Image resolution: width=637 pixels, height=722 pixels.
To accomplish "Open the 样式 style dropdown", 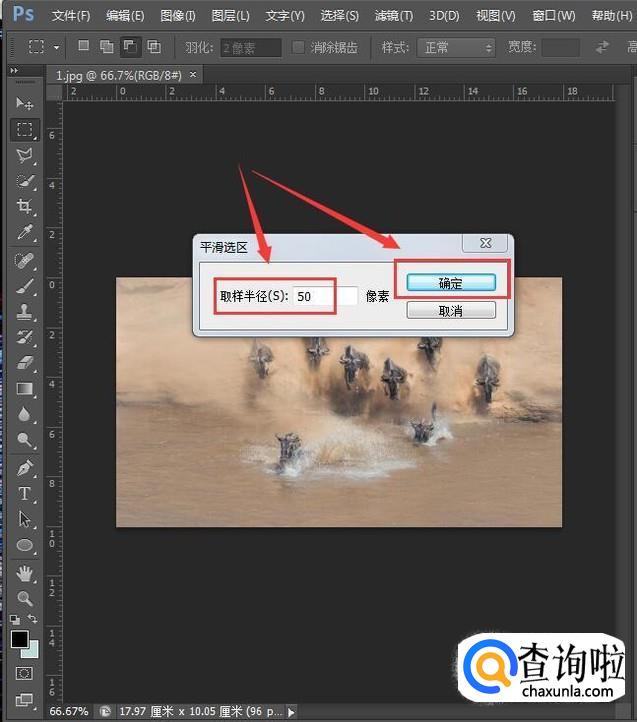I will coord(458,47).
